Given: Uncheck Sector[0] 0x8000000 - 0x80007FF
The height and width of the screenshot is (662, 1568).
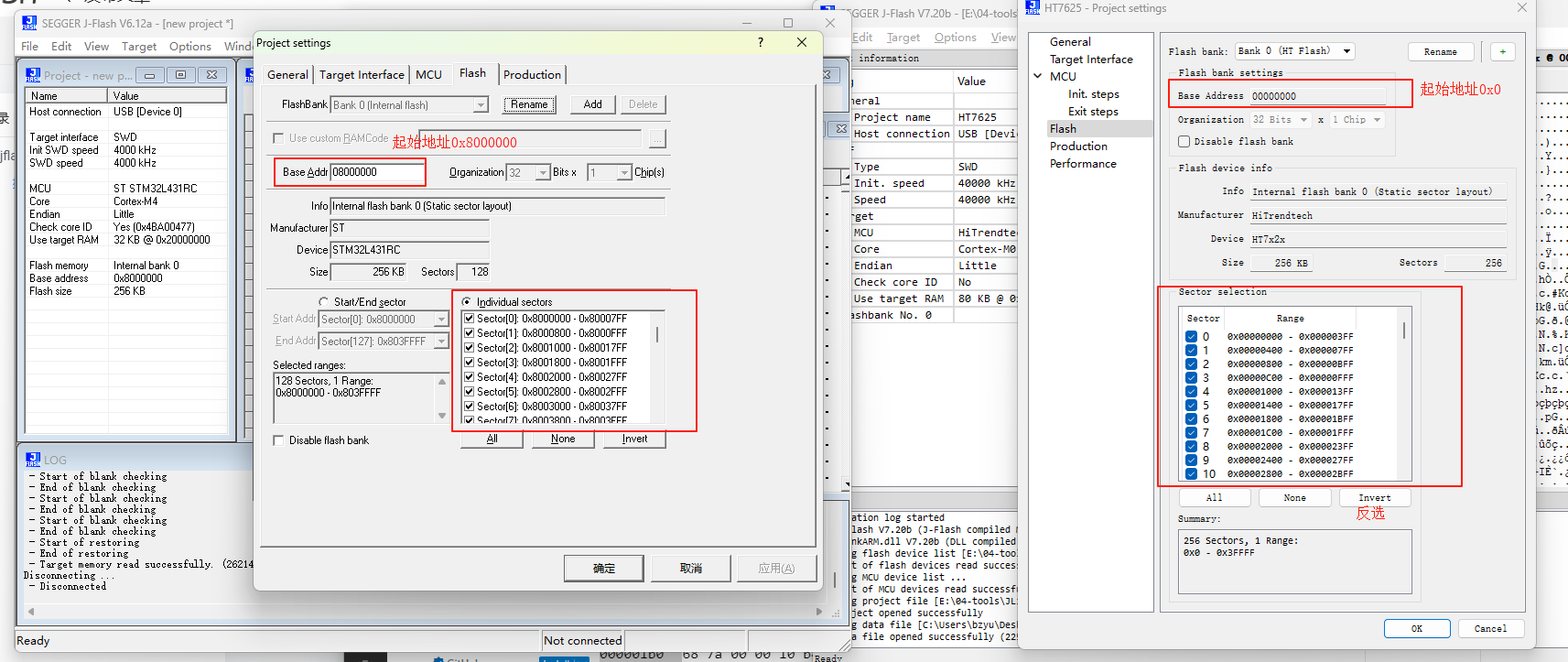Looking at the screenshot, I should click(470, 319).
